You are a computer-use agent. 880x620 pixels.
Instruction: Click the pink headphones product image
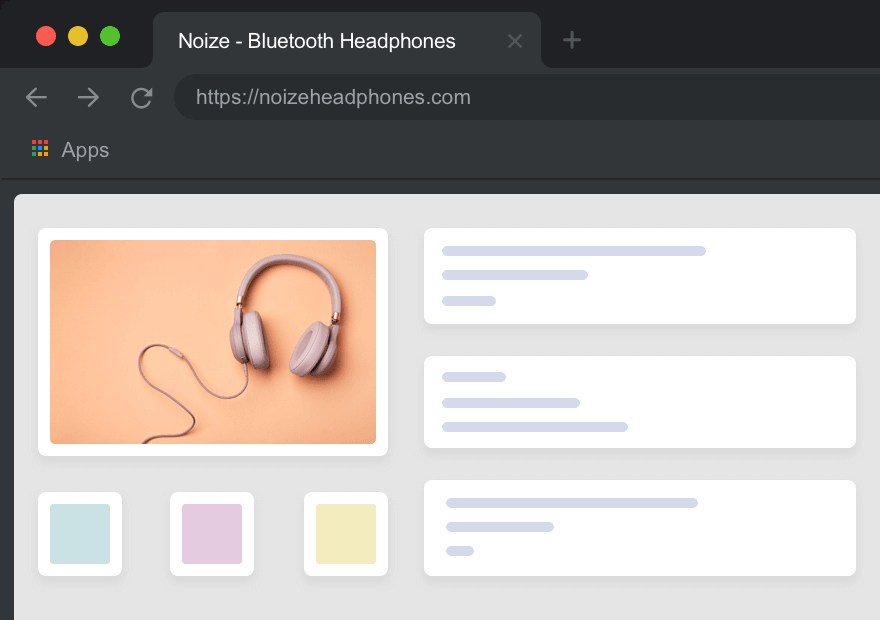(x=213, y=342)
